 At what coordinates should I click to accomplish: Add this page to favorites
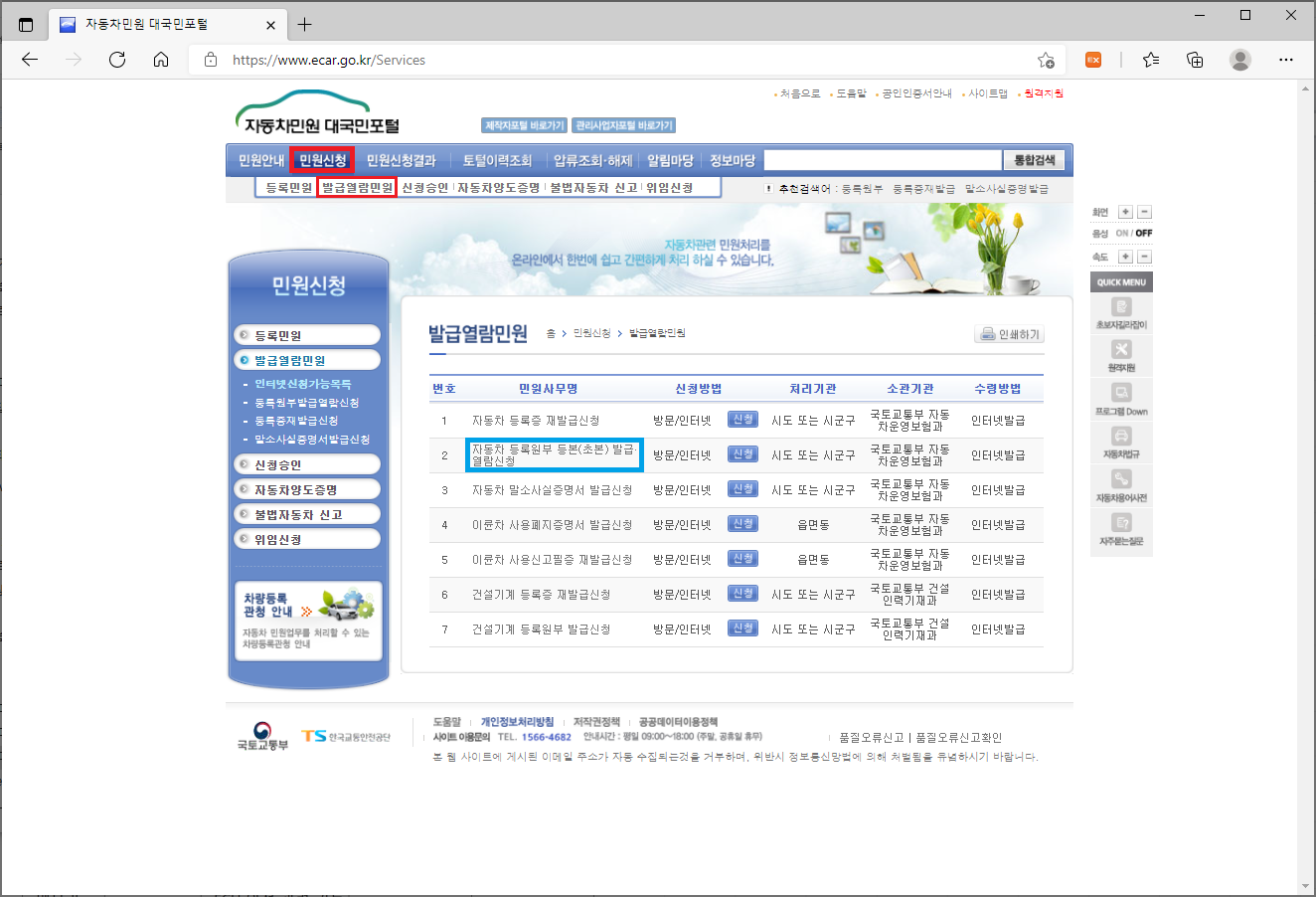click(1046, 60)
